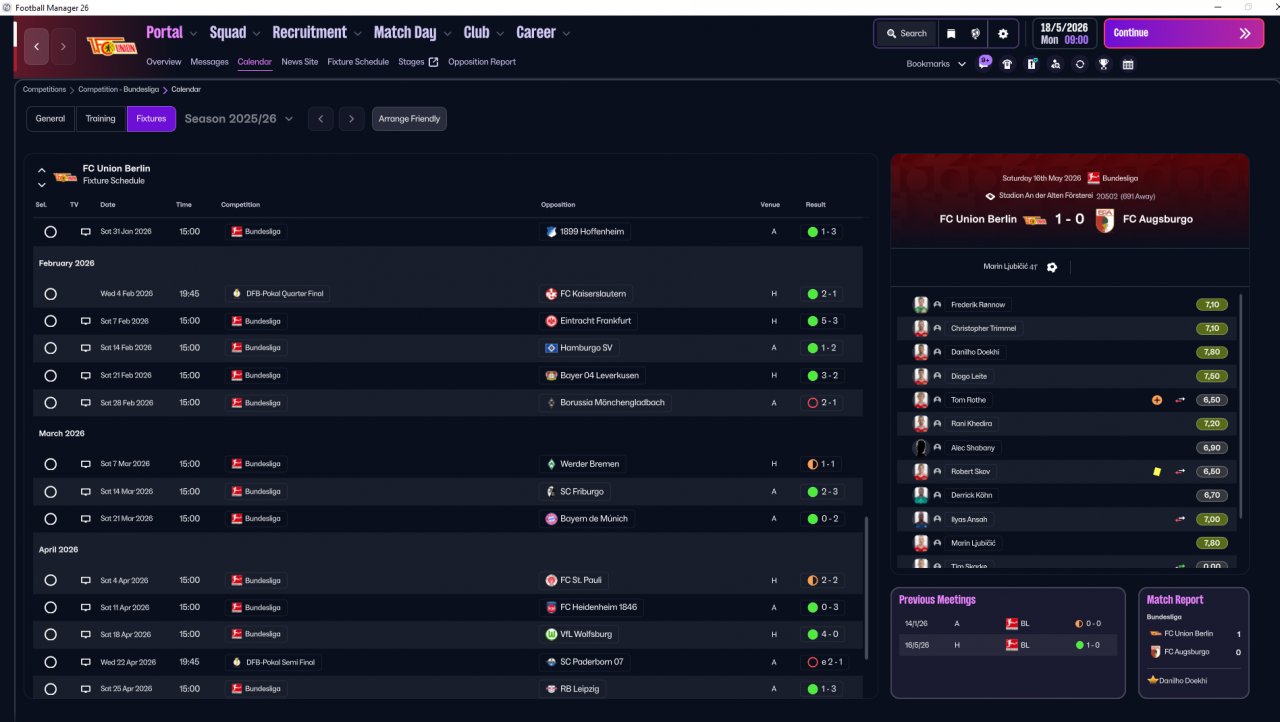Click Tom Rothe's orange injury icon

tap(1157, 400)
